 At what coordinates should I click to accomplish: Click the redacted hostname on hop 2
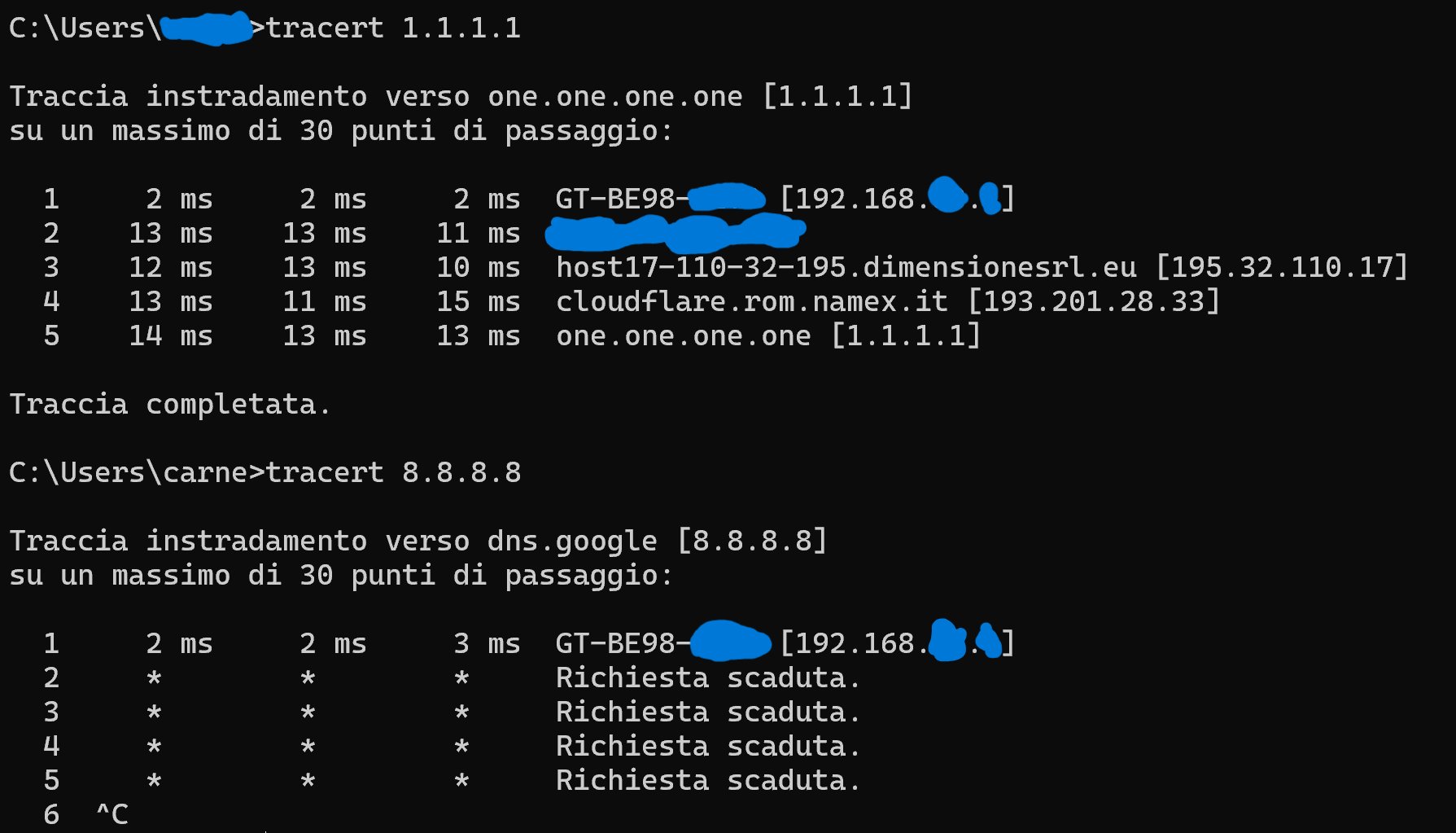[x=676, y=234]
